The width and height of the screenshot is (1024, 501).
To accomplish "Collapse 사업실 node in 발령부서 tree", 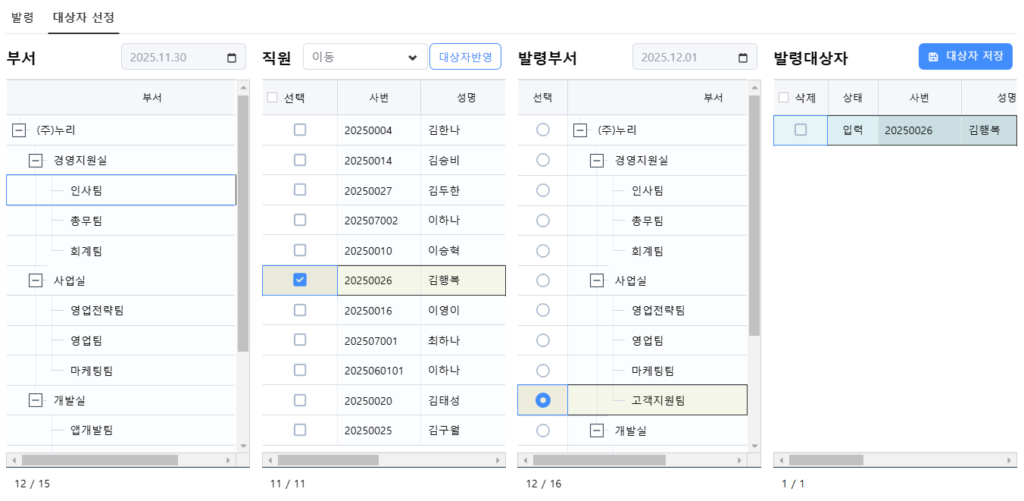I will click(x=597, y=281).
